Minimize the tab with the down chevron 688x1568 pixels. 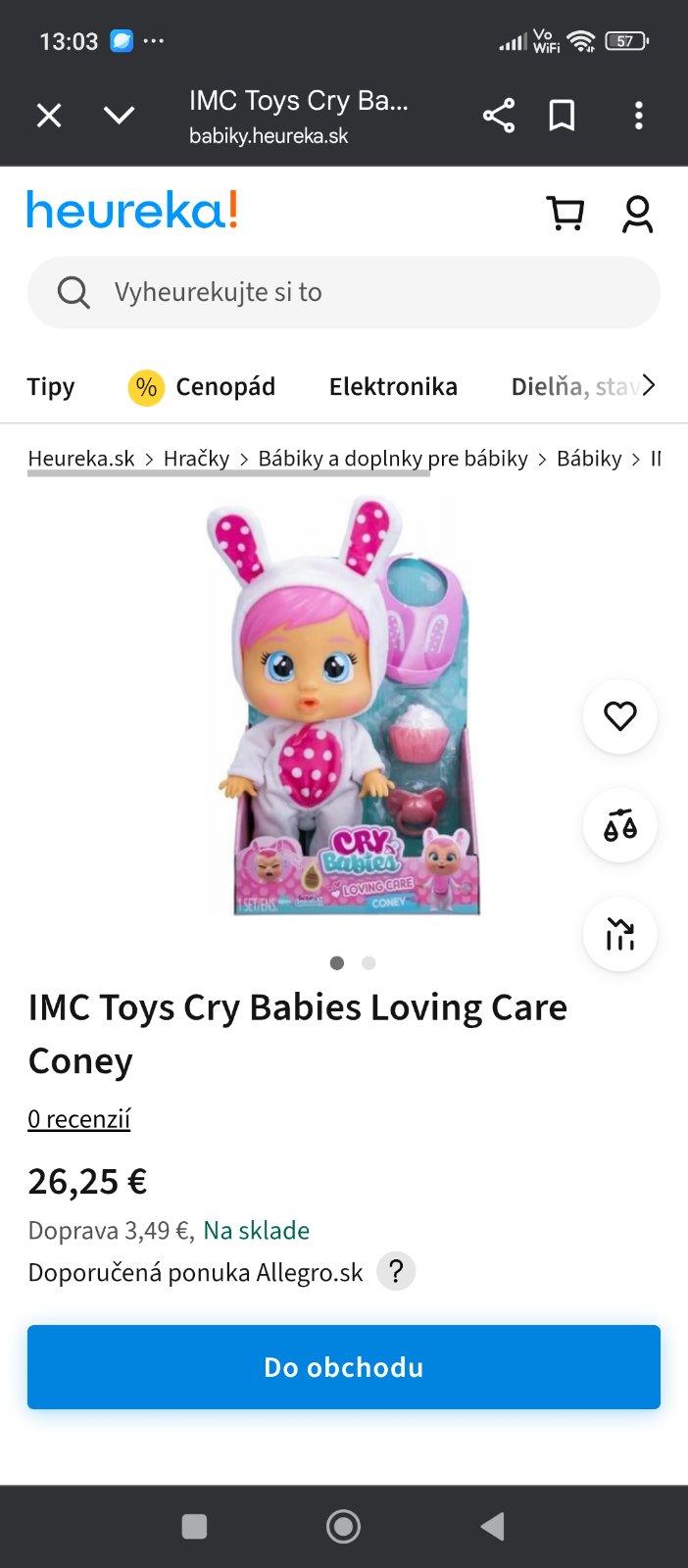click(x=119, y=116)
